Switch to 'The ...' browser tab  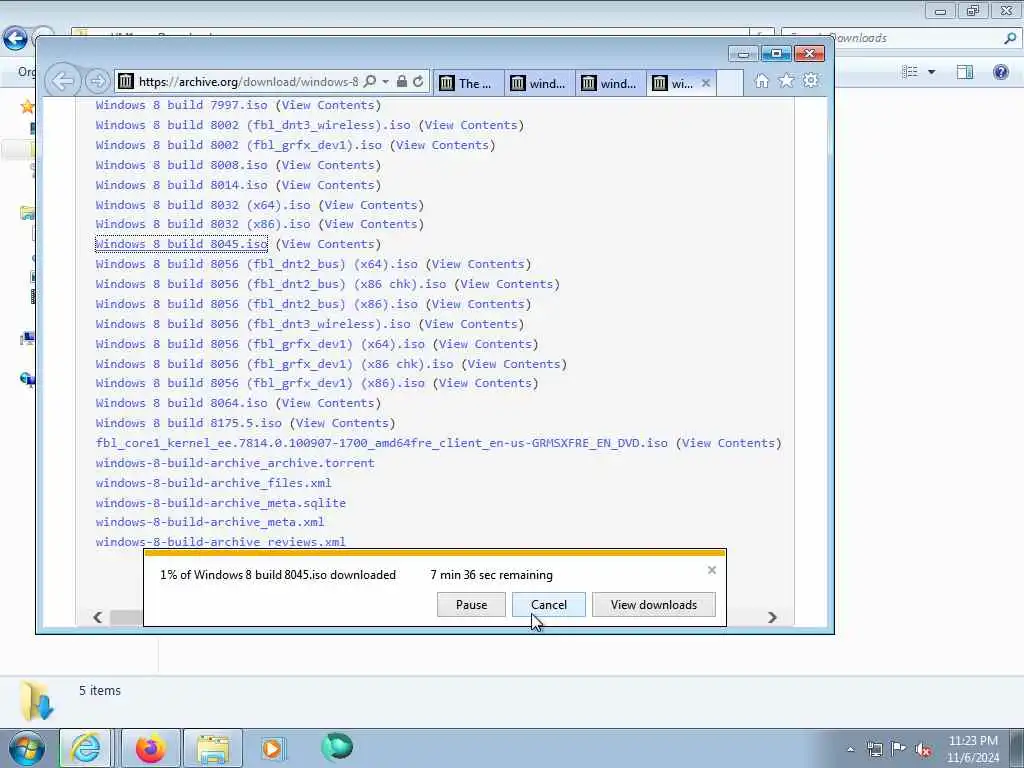(x=468, y=84)
